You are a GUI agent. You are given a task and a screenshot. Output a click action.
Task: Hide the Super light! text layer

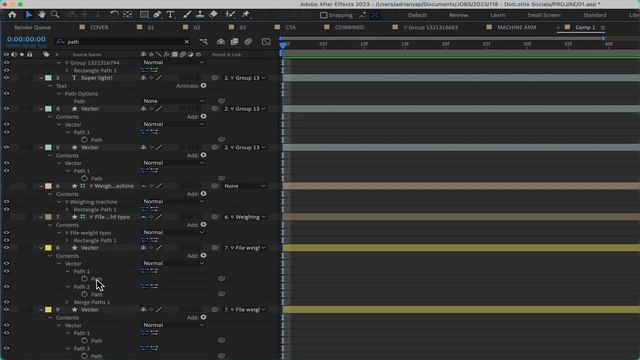(6, 78)
